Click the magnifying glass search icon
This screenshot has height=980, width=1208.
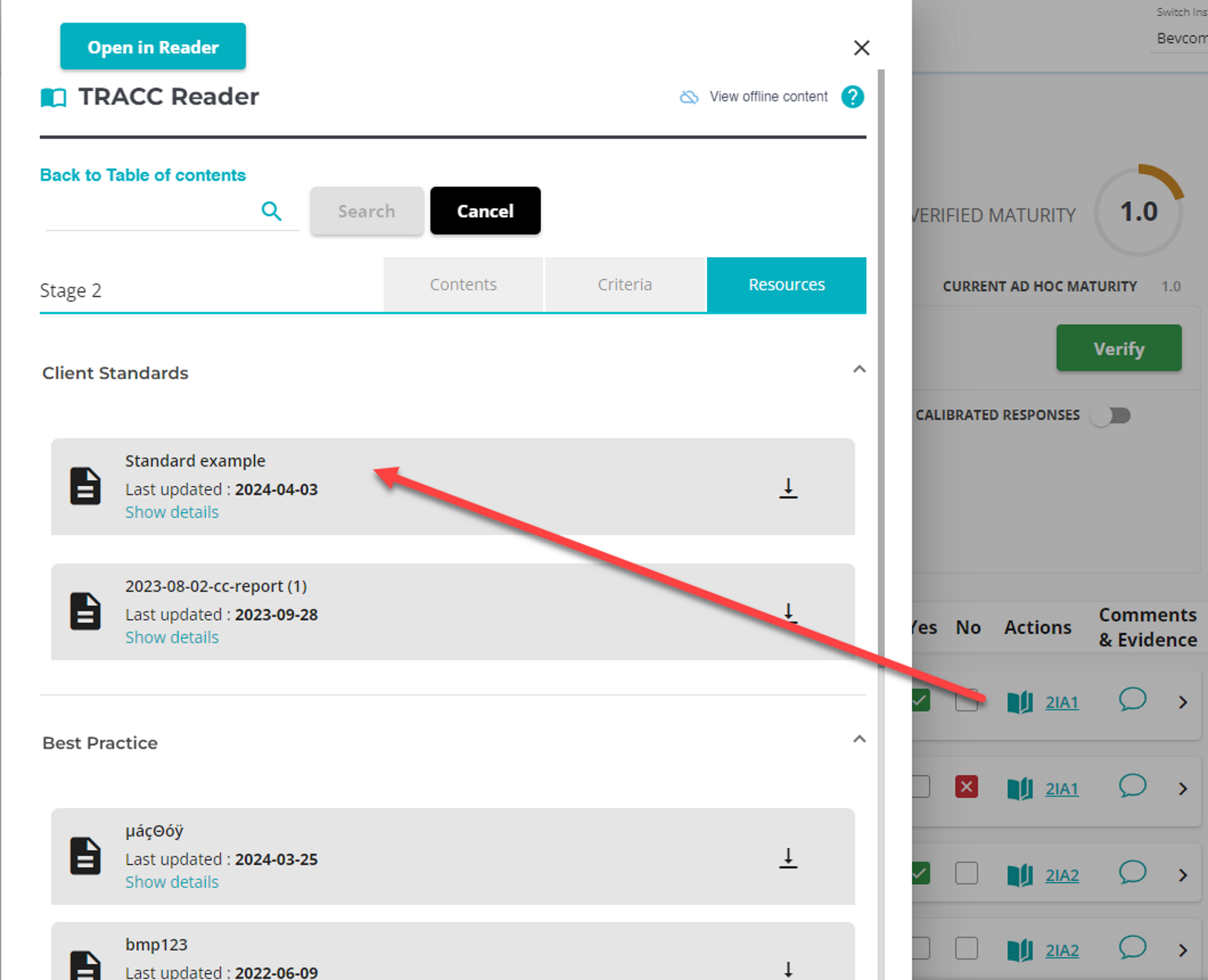click(272, 211)
